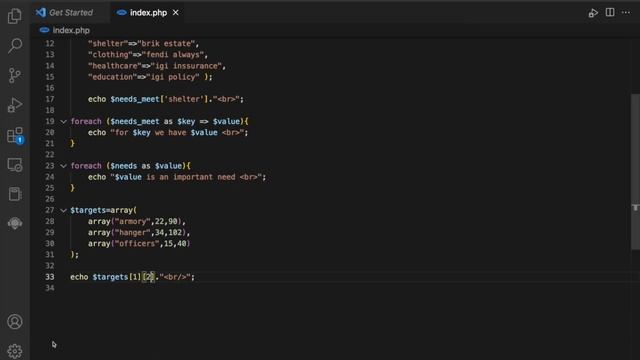Click the "<br/>" string on line 33
This screenshot has width=640, height=360.
point(175,277)
